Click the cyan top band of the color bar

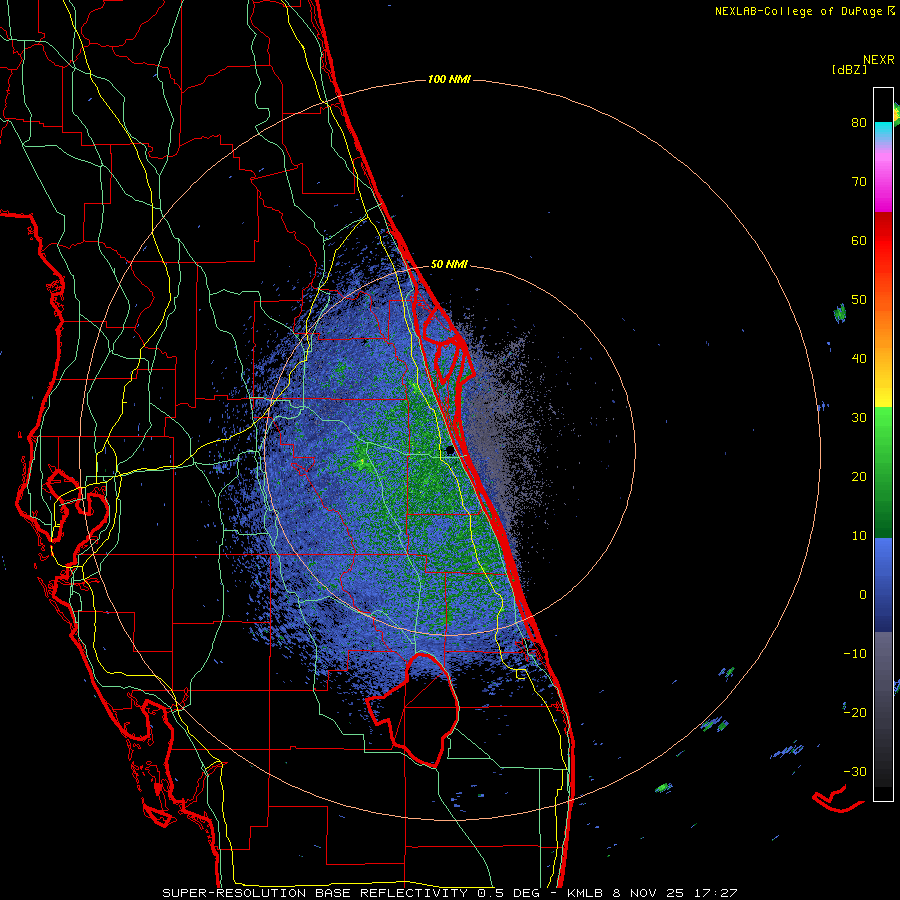[x=883, y=132]
